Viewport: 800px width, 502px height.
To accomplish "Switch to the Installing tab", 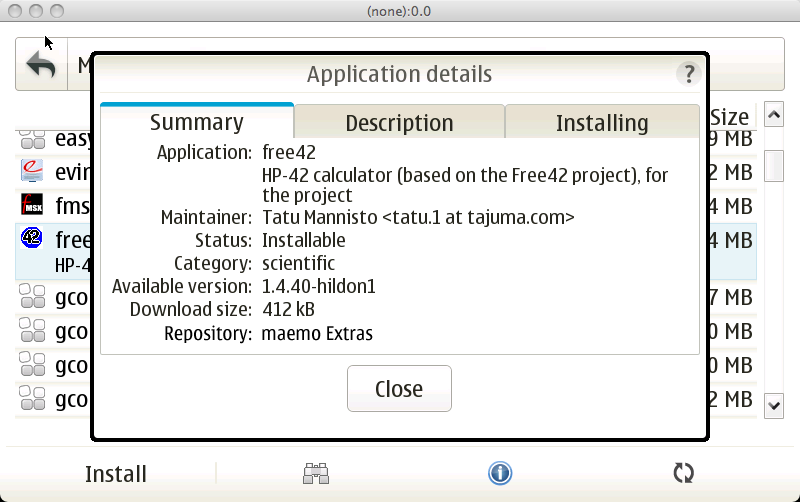I will 602,122.
